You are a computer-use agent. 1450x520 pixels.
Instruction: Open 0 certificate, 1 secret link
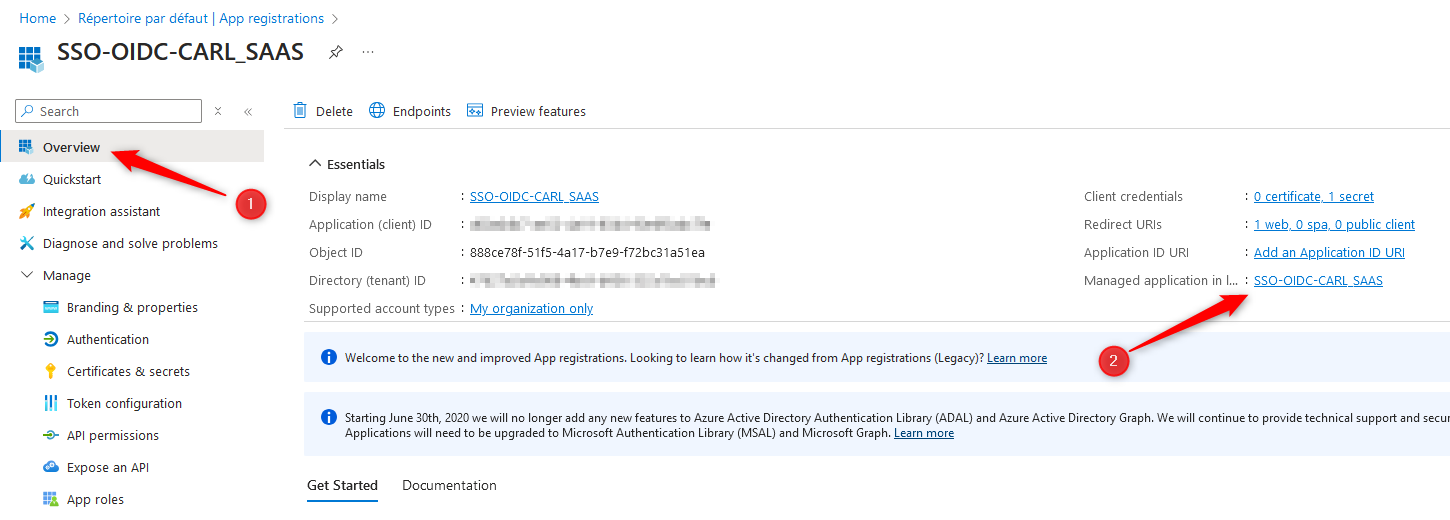(x=1314, y=197)
